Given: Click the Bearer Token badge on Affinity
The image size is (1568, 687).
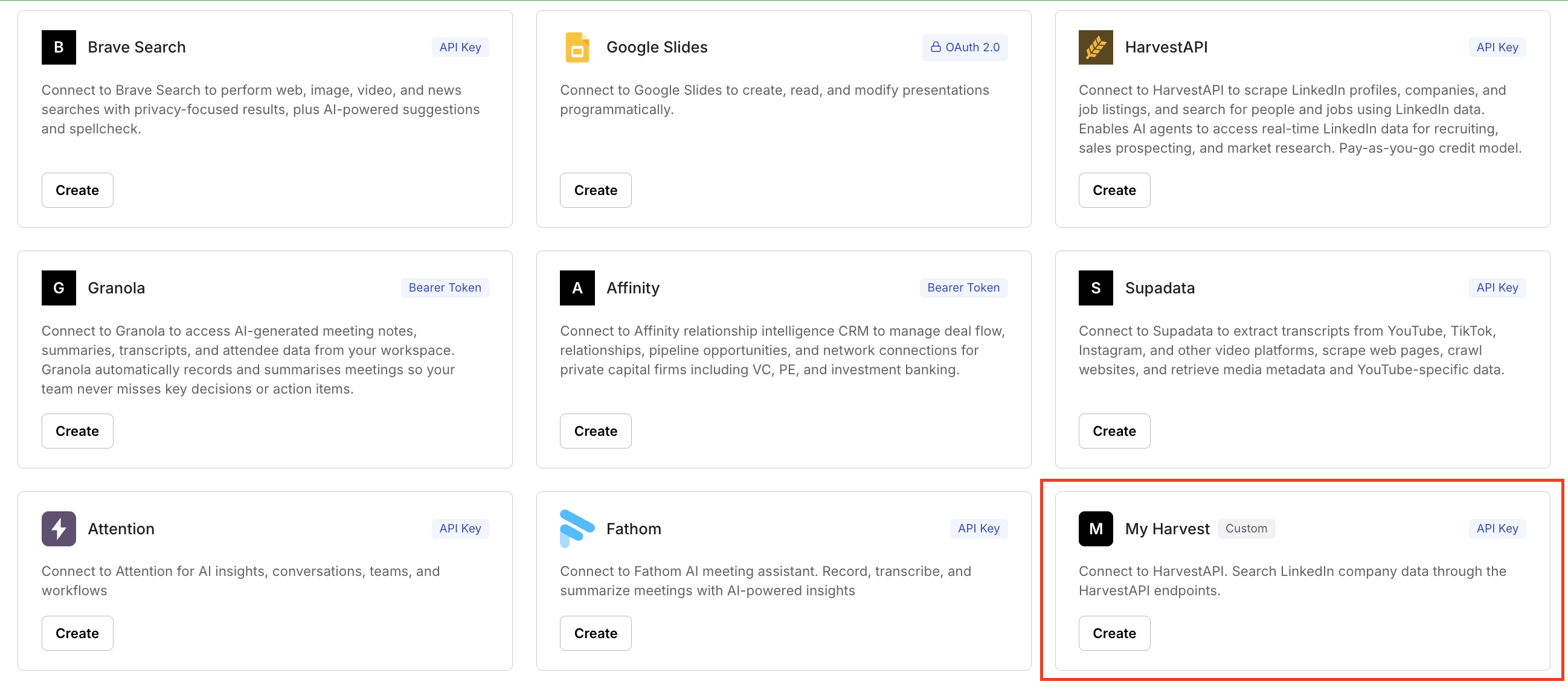Looking at the screenshot, I should point(963,287).
